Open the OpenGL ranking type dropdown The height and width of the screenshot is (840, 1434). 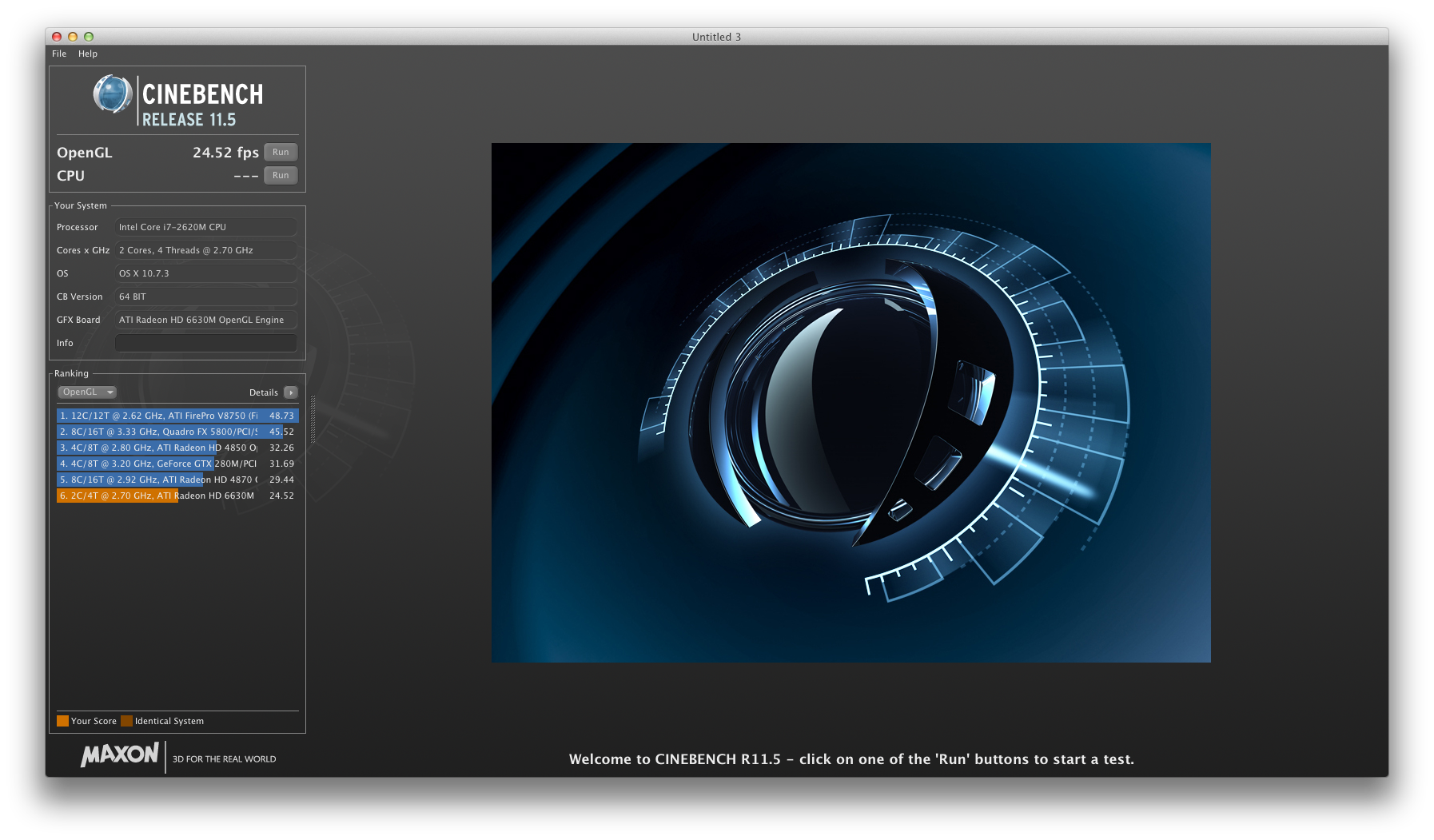pyautogui.click(x=87, y=392)
